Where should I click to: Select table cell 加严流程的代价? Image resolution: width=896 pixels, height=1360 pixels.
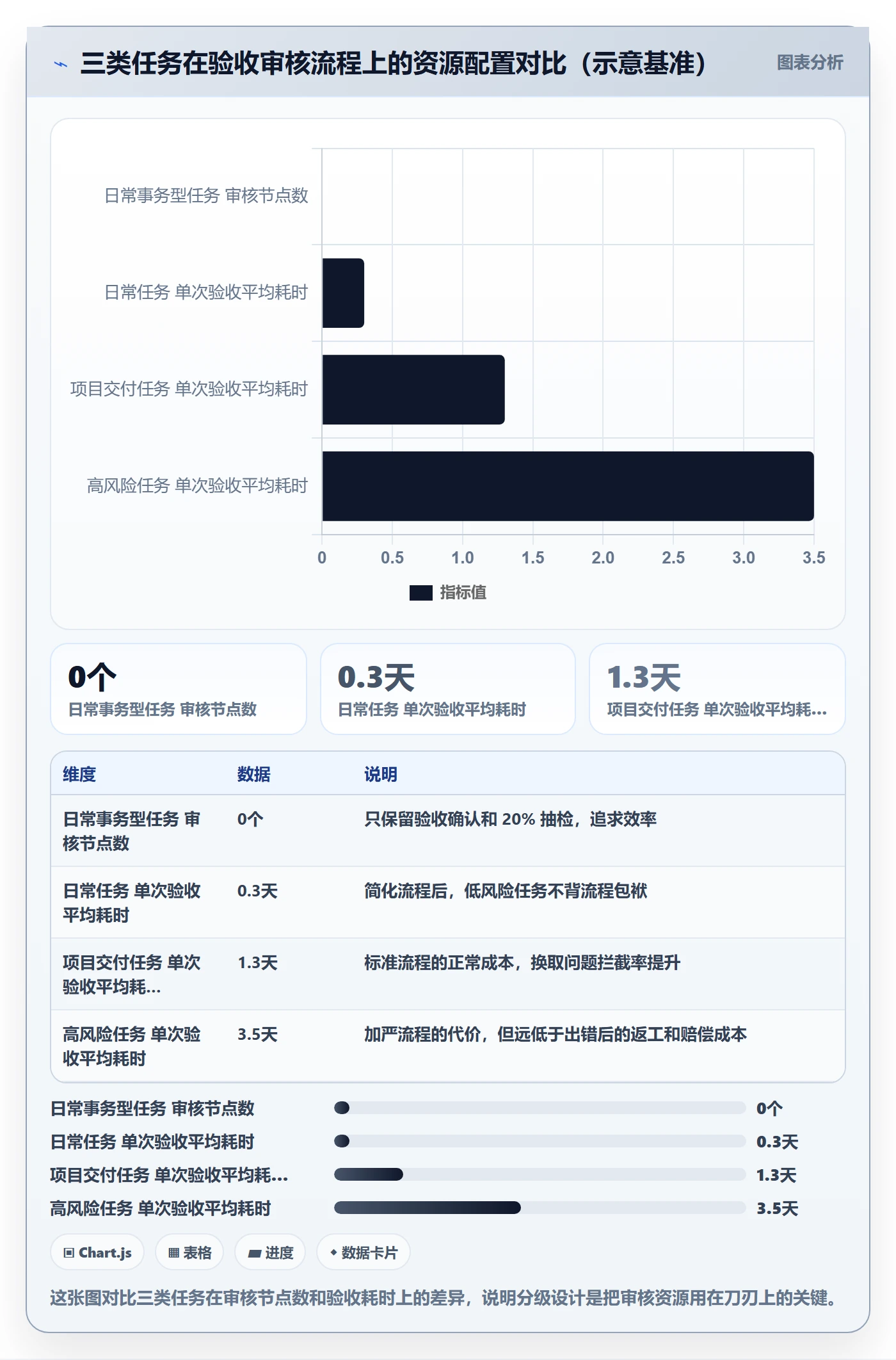556,1034
